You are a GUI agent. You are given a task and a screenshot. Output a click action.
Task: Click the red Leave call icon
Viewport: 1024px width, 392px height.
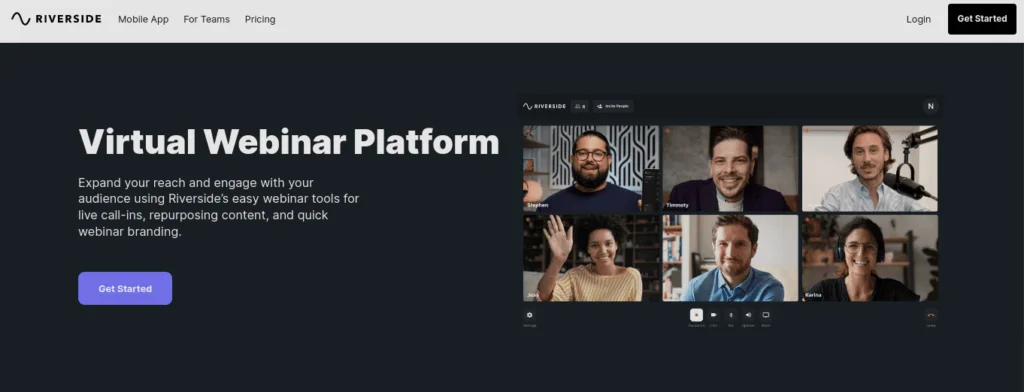tap(931, 315)
